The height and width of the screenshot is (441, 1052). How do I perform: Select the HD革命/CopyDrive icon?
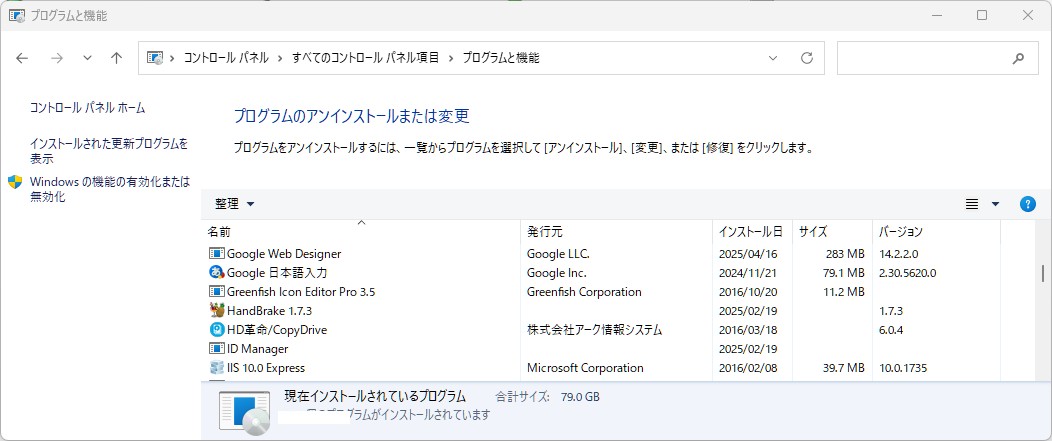pyautogui.click(x=216, y=330)
